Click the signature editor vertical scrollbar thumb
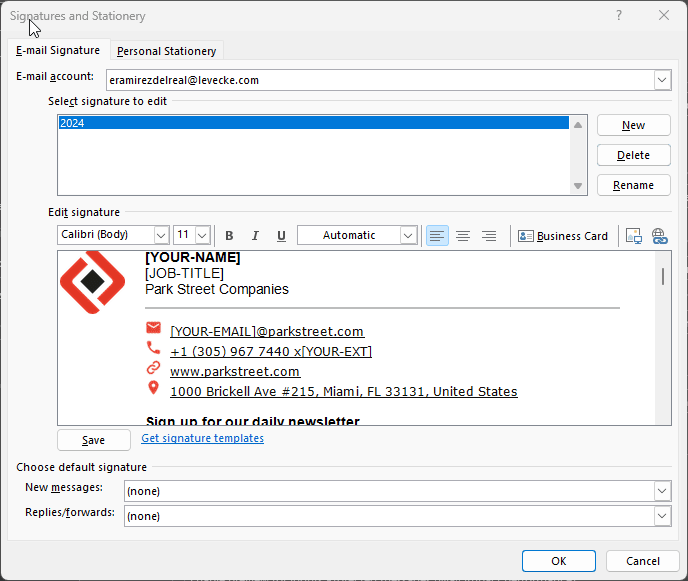The height and width of the screenshot is (581, 688). 663,276
